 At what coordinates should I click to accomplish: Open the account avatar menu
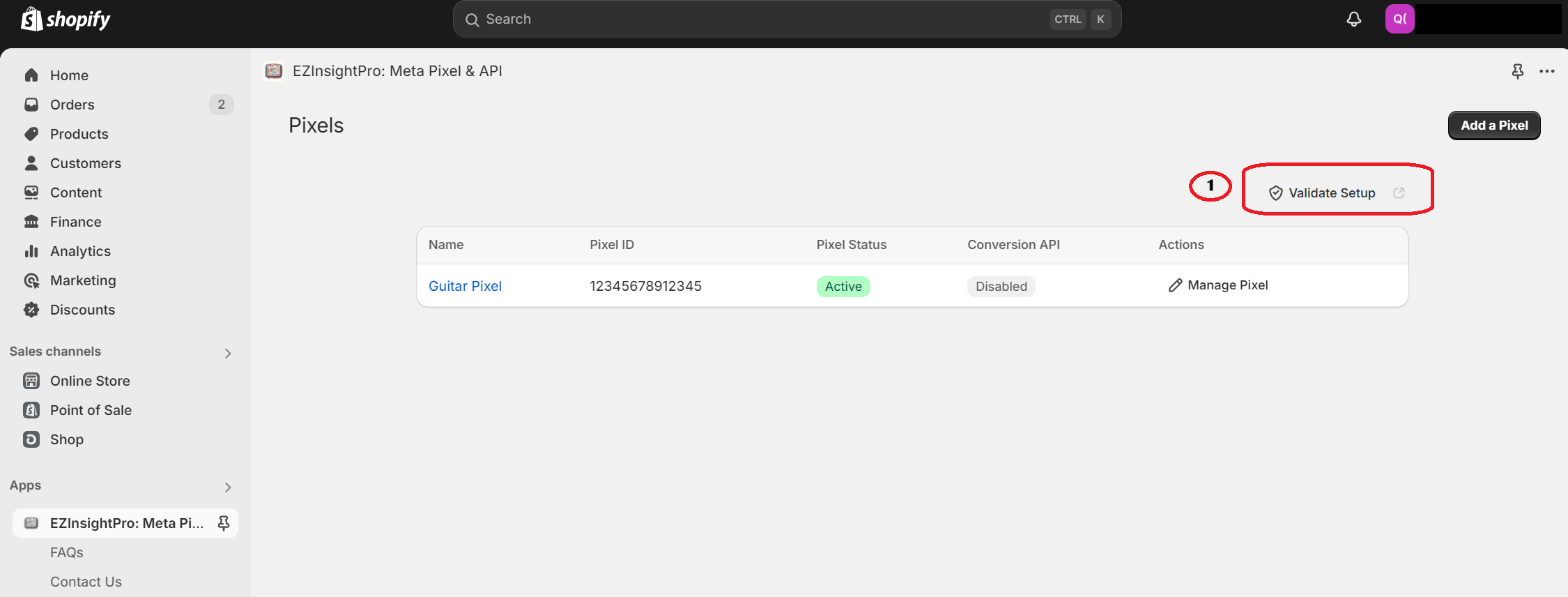[1399, 19]
